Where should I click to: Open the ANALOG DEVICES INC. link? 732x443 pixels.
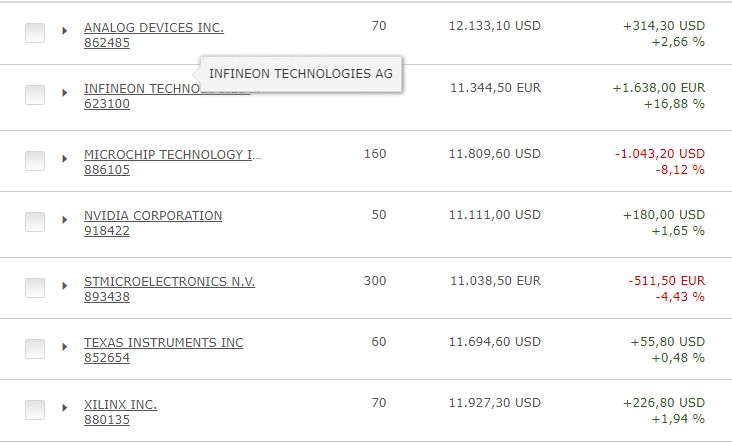(154, 27)
